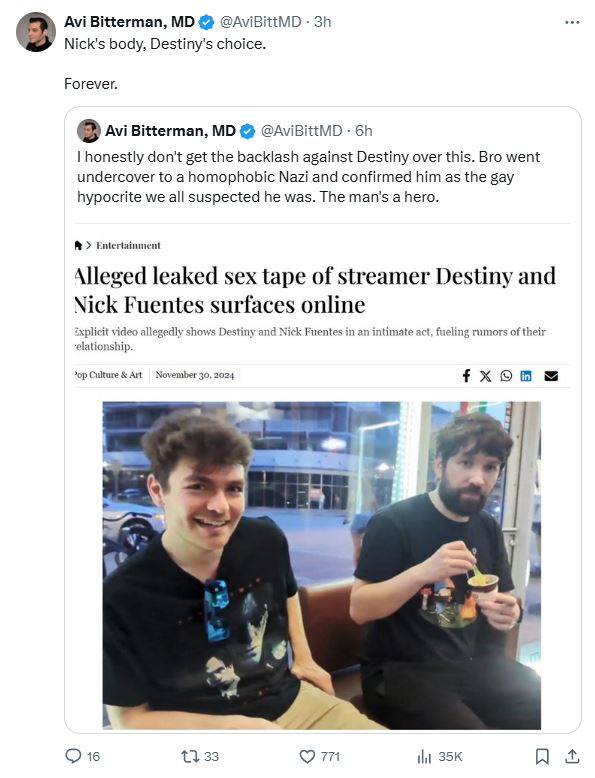Open the quoted tweet's small avatar
Image resolution: width=595 pixels, height=778 pixels.
[89, 131]
